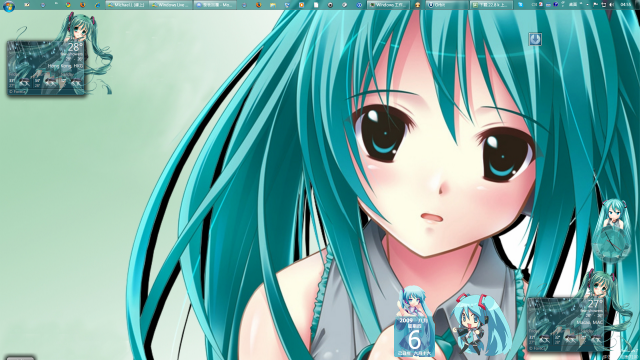
Task: Click the calendar gadget showing 6
Action: click(414, 336)
